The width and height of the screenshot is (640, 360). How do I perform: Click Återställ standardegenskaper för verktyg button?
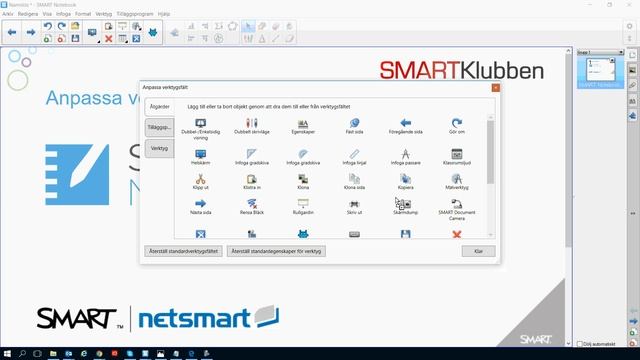(276, 251)
